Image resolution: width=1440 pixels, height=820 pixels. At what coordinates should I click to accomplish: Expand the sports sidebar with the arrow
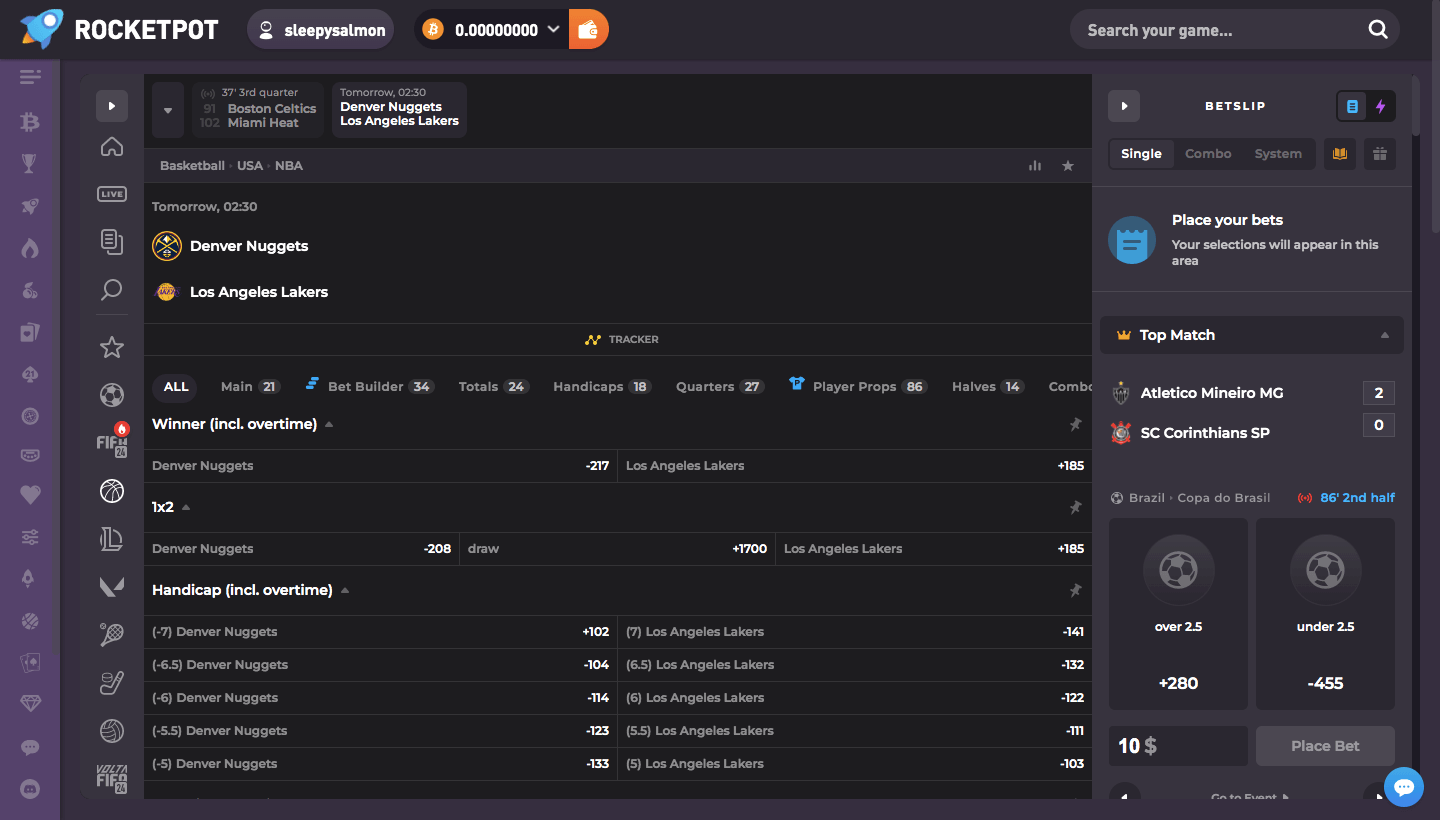coord(112,106)
